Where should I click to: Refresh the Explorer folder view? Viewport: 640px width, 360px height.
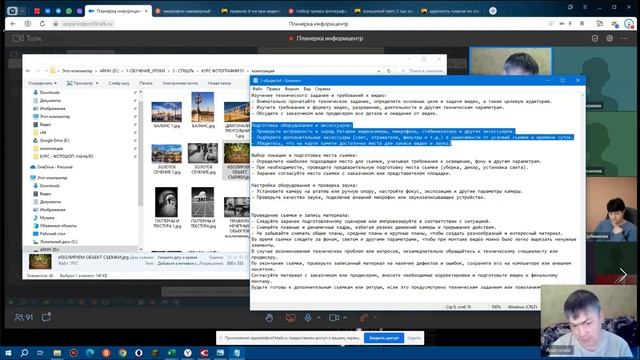[389, 71]
